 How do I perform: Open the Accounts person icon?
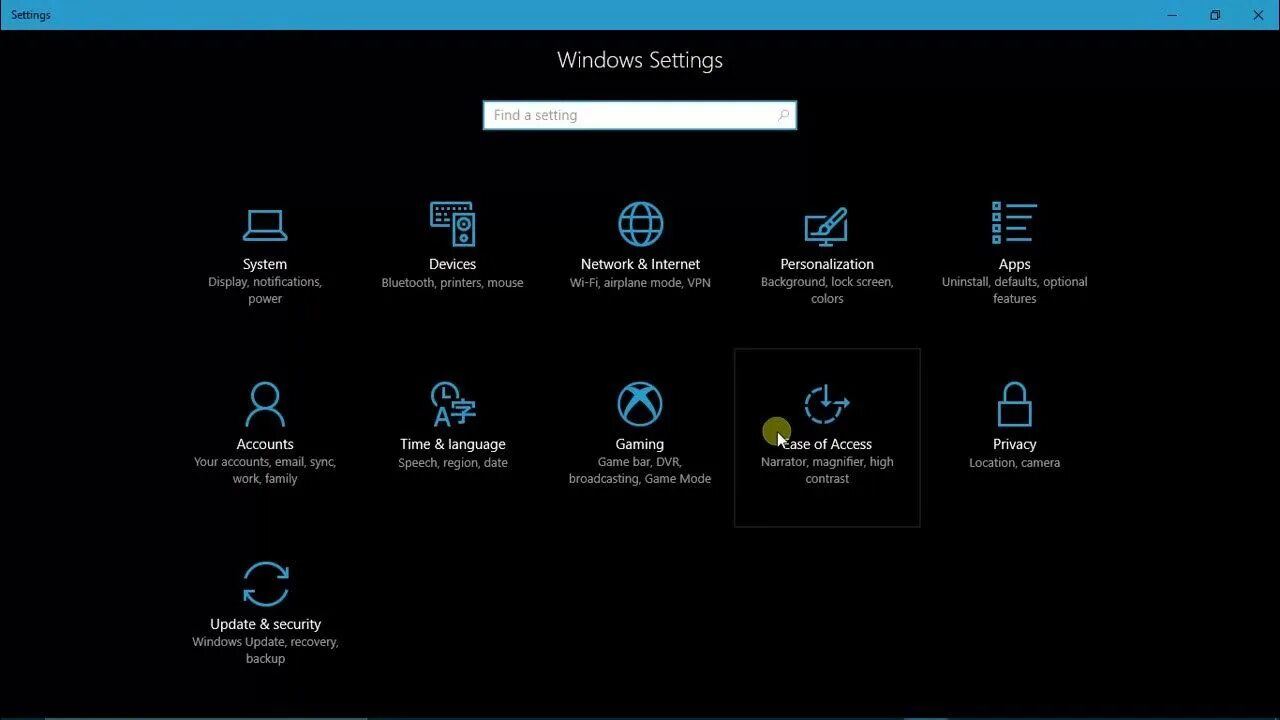(x=265, y=404)
